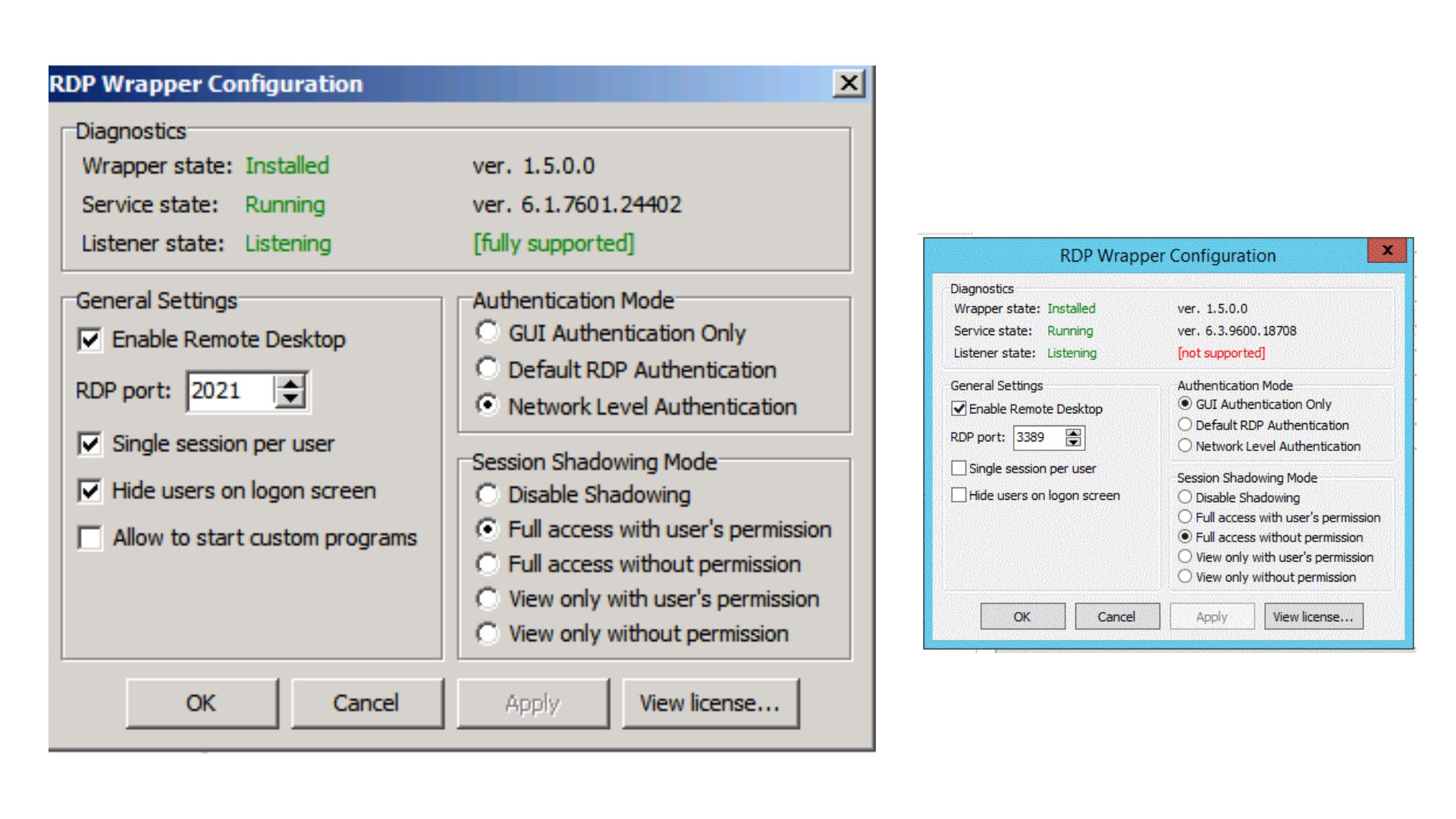Screen dimensions: 1456x819
Task: Choose Default RDP Authentication in left dialog
Action: tap(486, 369)
